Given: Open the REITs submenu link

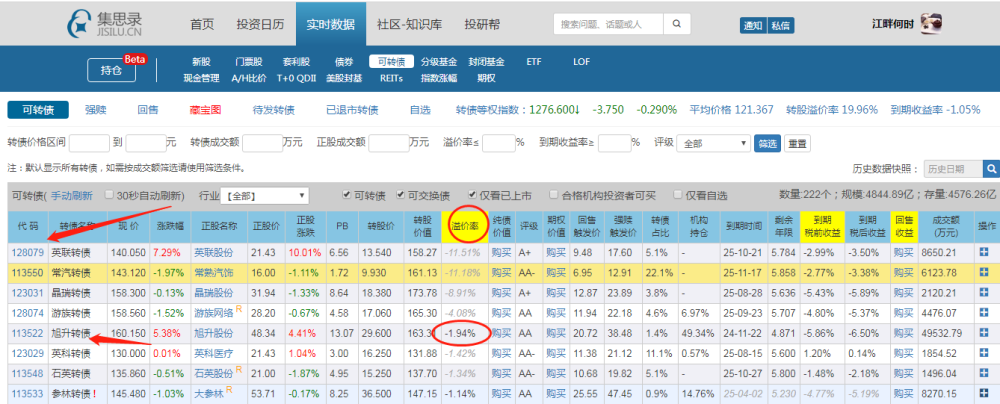Looking at the screenshot, I should coord(391,78).
